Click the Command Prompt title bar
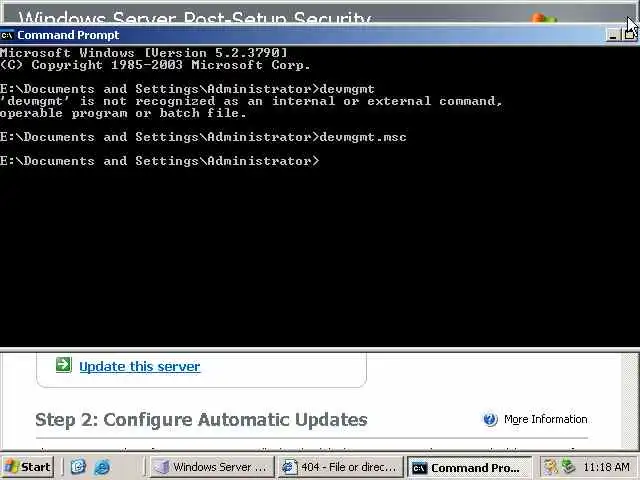Screen dimensions: 640x480 (x=302, y=35)
